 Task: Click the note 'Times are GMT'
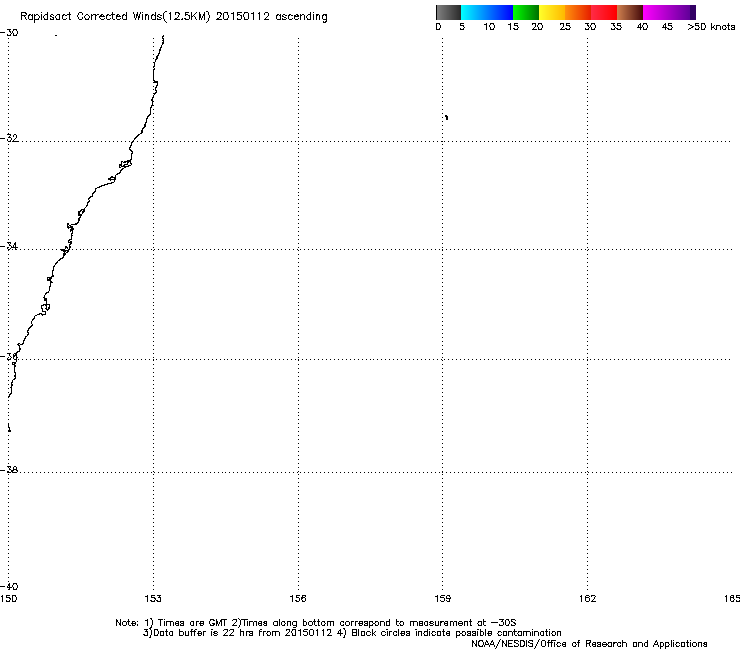tap(193, 623)
